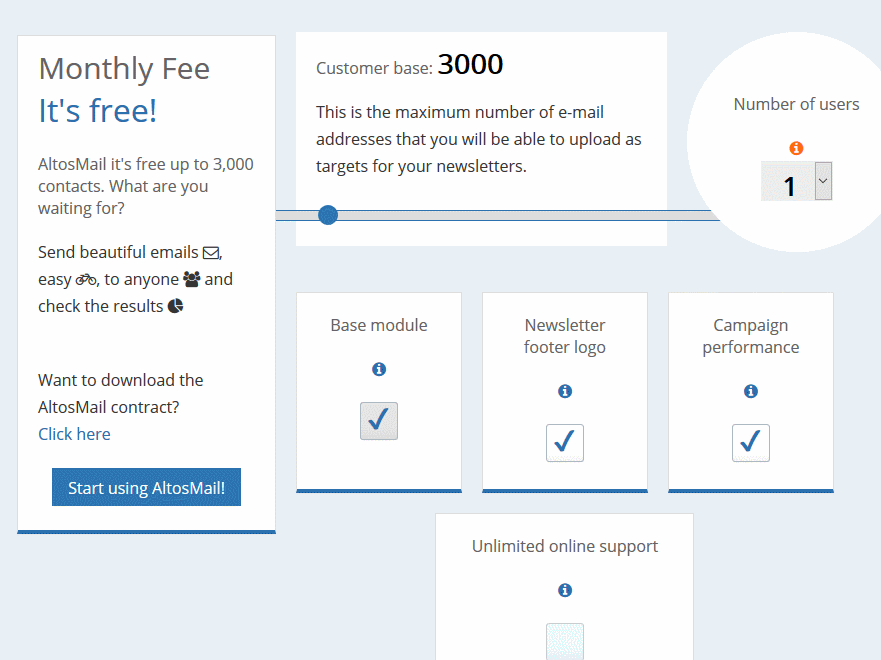The width and height of the screenshot is (881, 660).
Task: Enable the Unlimited online support checkbox
Action: click(565, 641)
